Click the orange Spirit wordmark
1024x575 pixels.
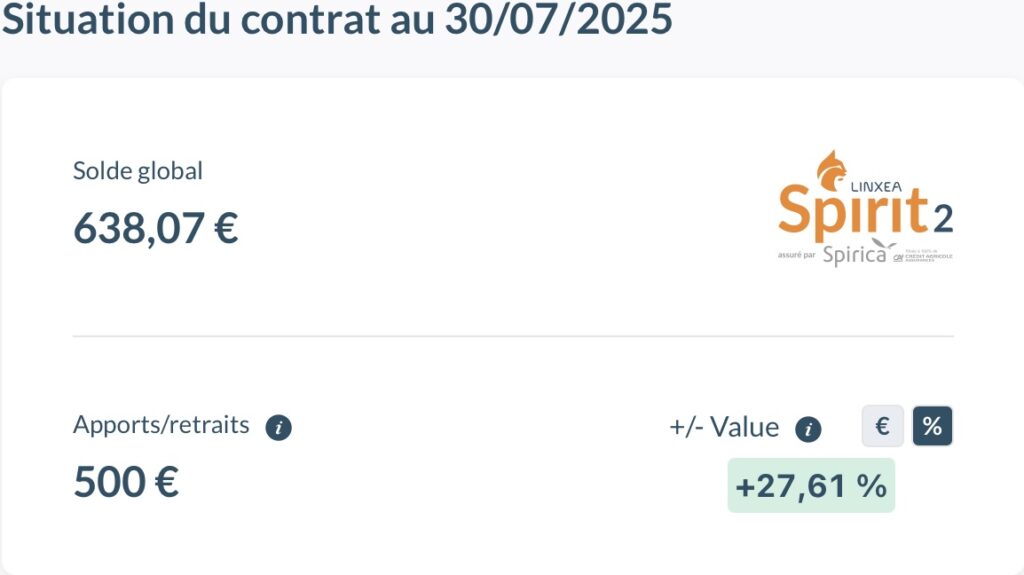(x=853, y=212)
